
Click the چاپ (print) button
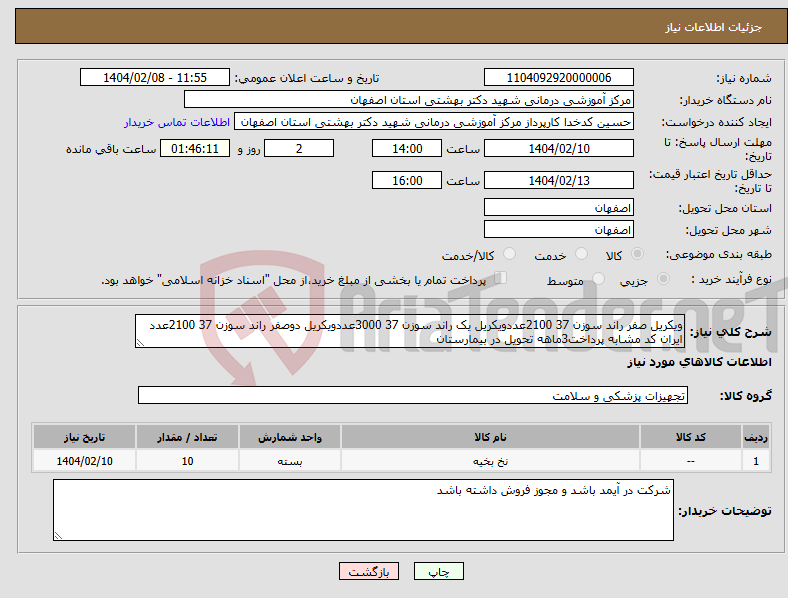[438, 571]
